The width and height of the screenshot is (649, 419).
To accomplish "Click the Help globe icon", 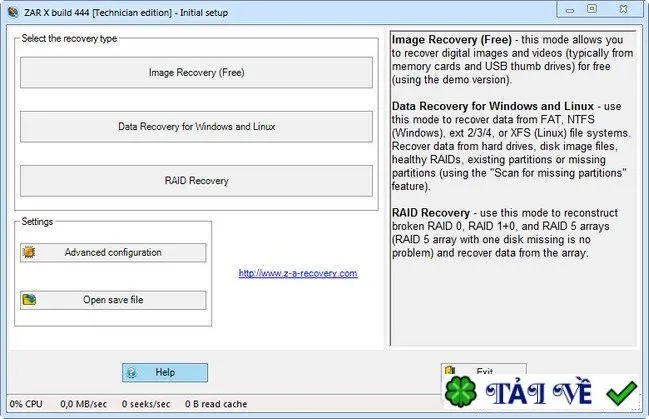I will pos(132,372).
